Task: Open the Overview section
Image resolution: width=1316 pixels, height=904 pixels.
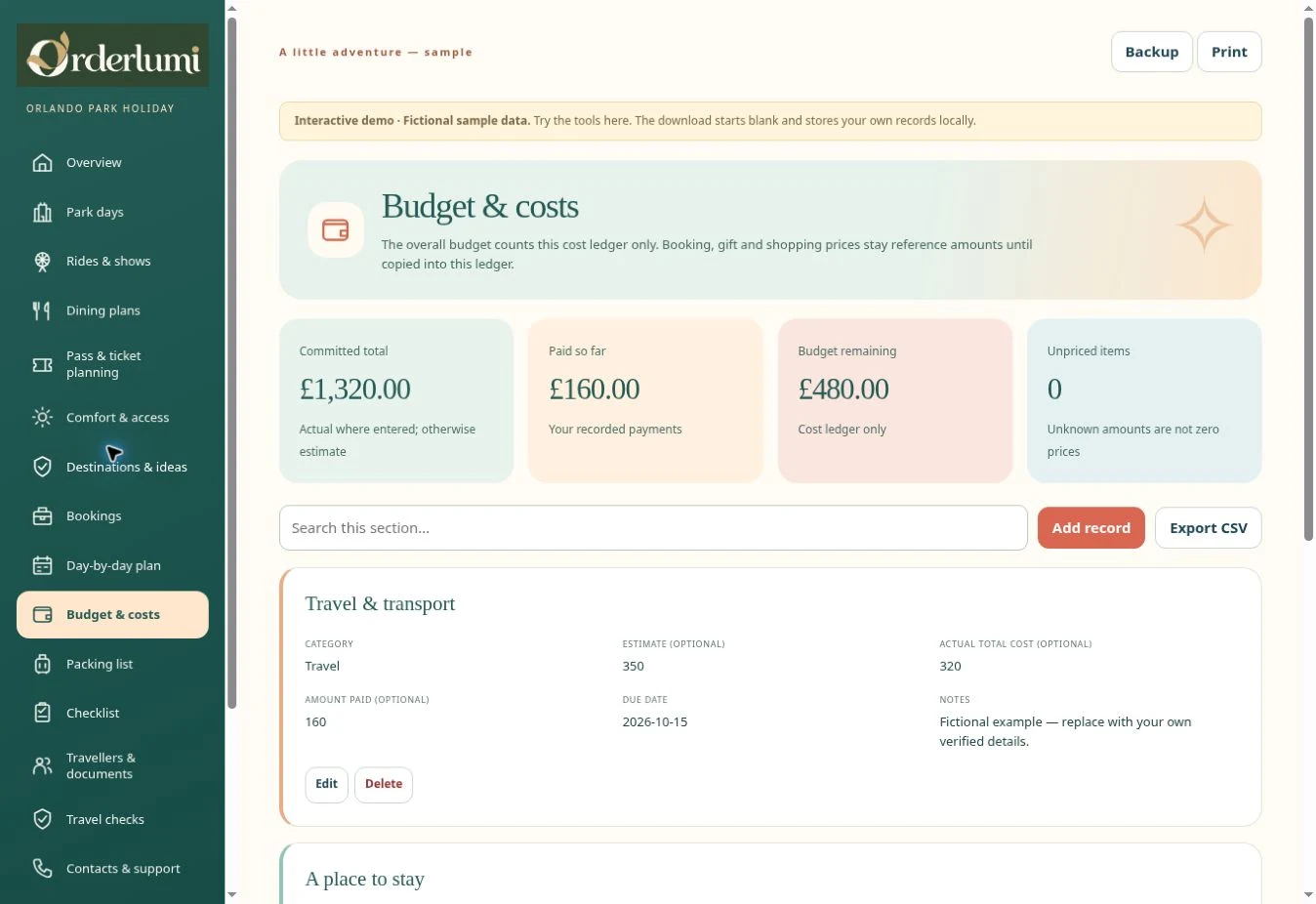Action: click(x=112, y=163)
